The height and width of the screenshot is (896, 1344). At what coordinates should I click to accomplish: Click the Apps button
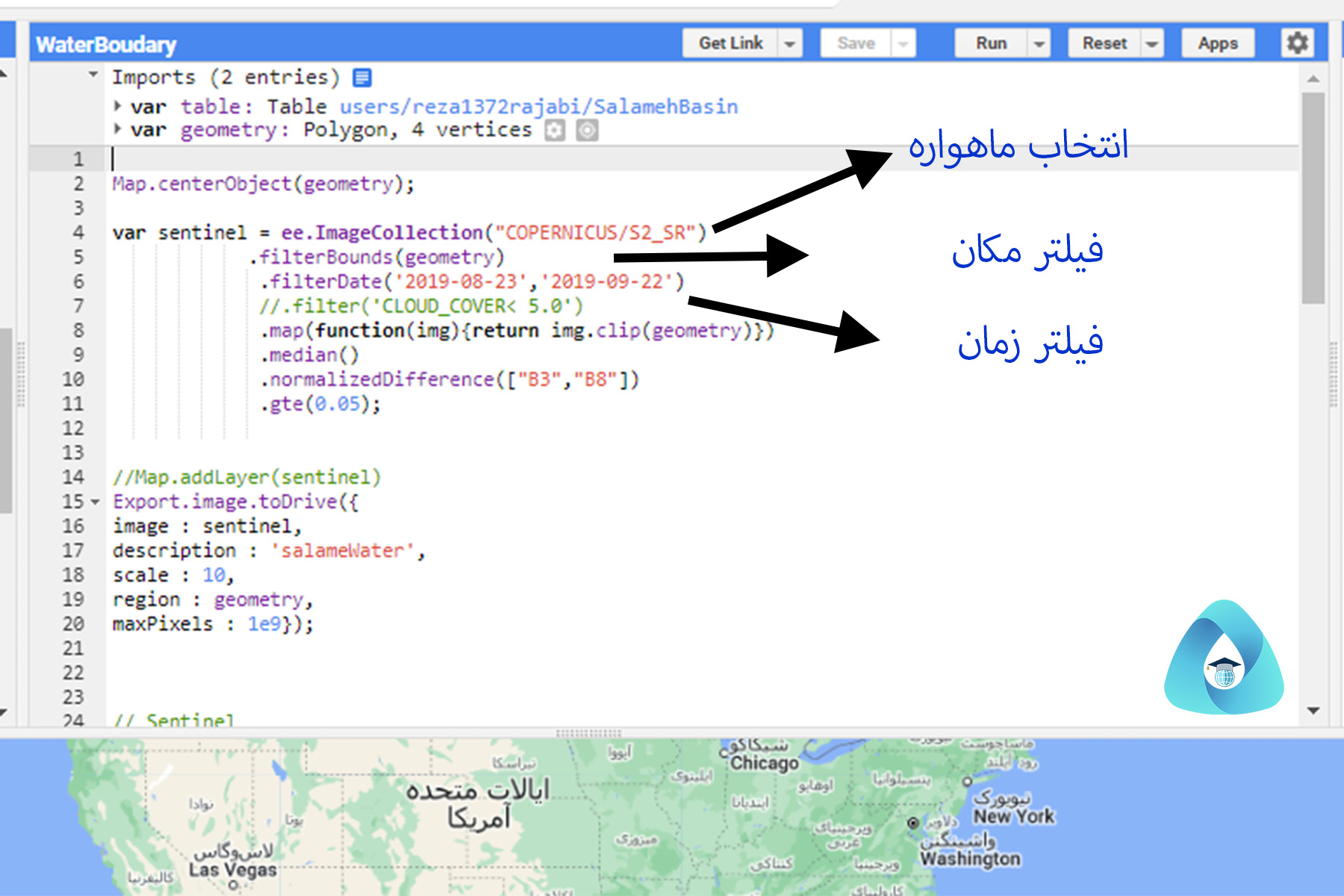click(1217, 43)
